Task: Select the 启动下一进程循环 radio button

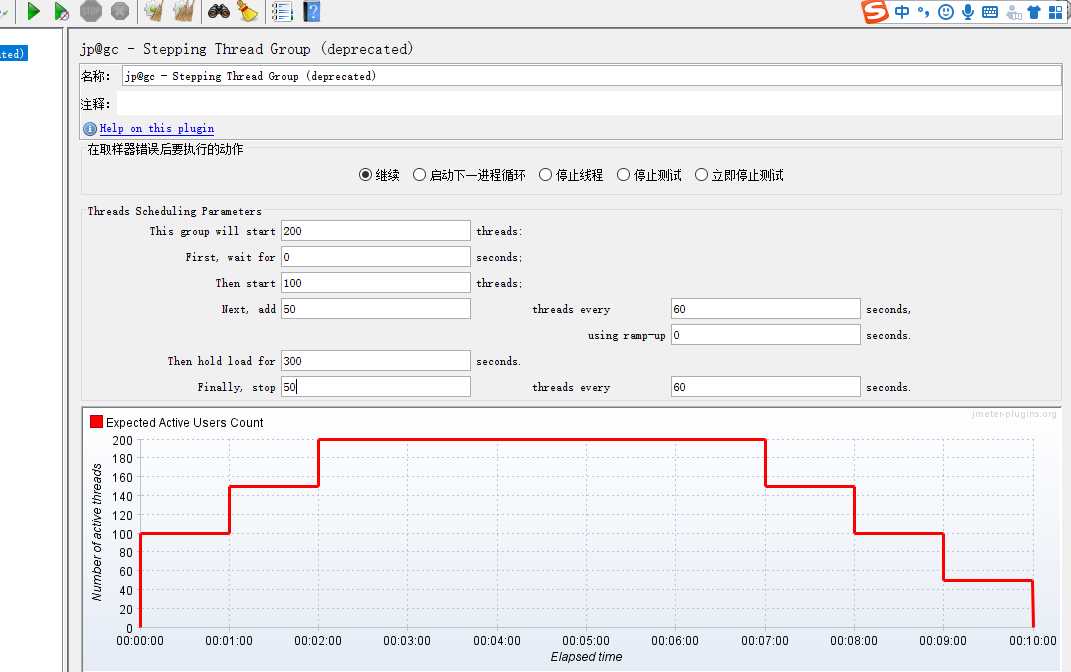Action: [419, 175]
